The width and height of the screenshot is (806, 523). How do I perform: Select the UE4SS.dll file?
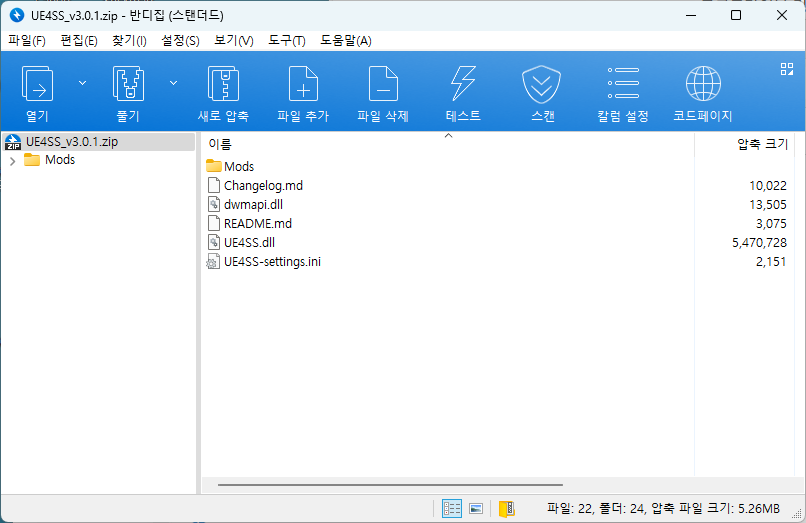click(x=241, y=243)
